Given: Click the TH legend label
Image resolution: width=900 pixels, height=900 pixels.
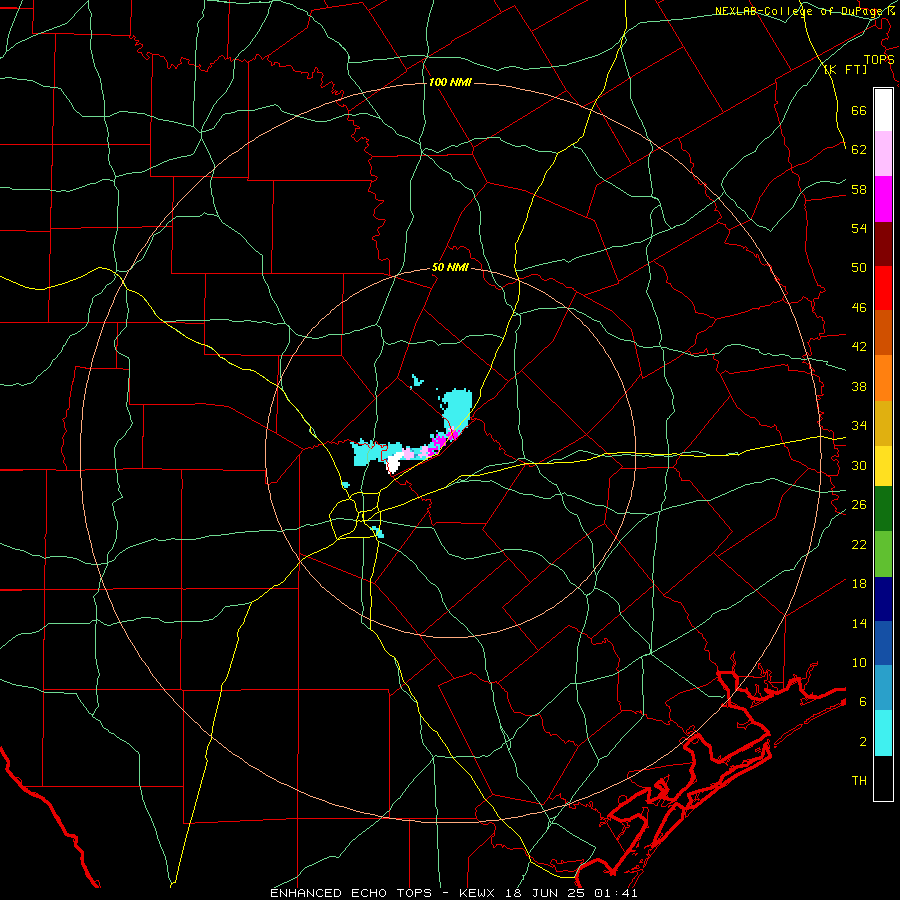Looking at the screenshot, I should coord(859,781).
